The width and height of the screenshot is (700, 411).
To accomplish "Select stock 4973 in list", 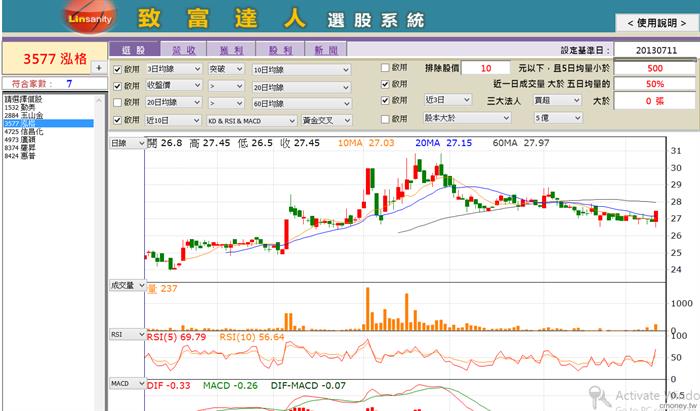I will click(49, 139).
